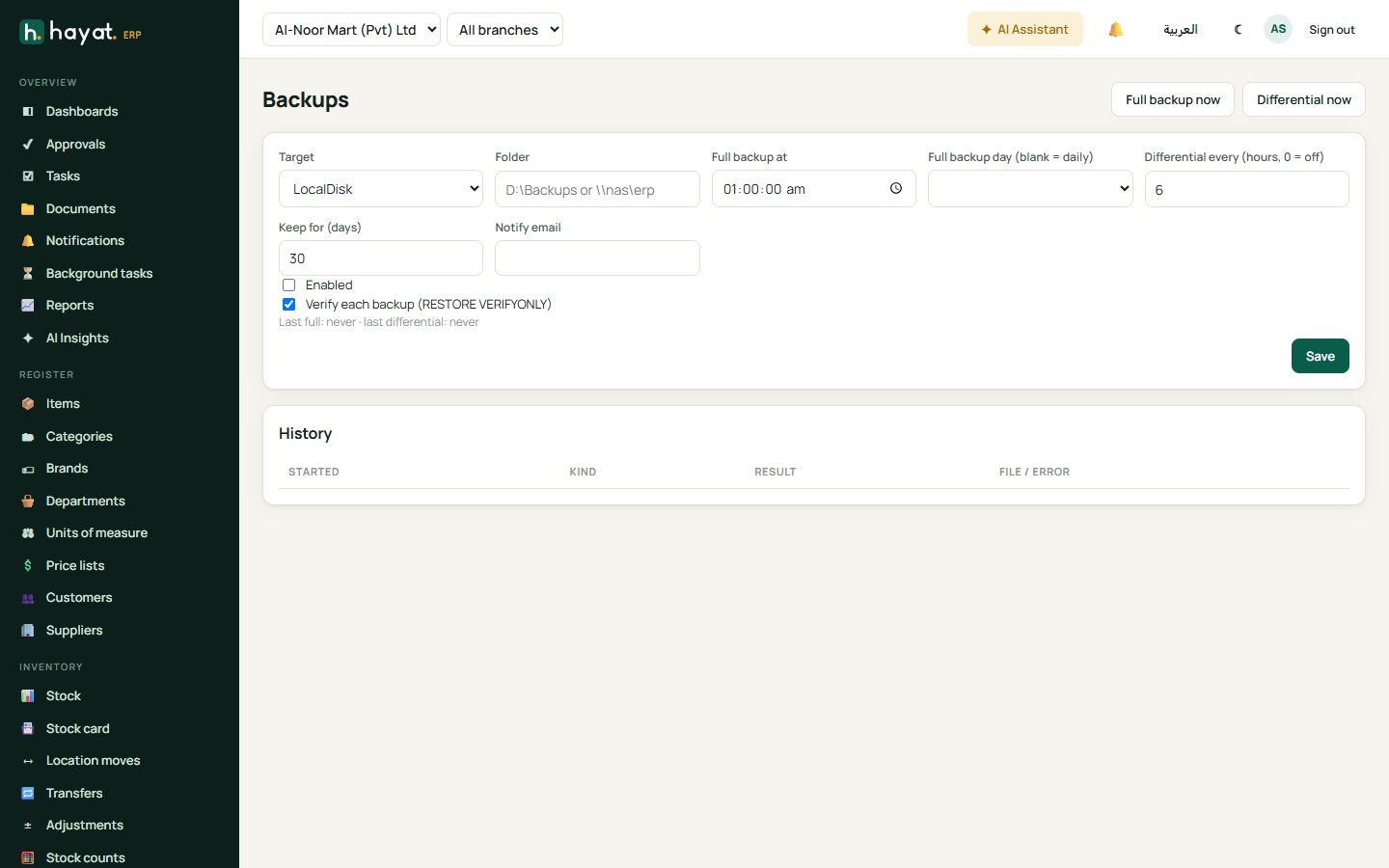Sign out of the account
This screenshot has width=1389, height=868.
point(1332,30)
